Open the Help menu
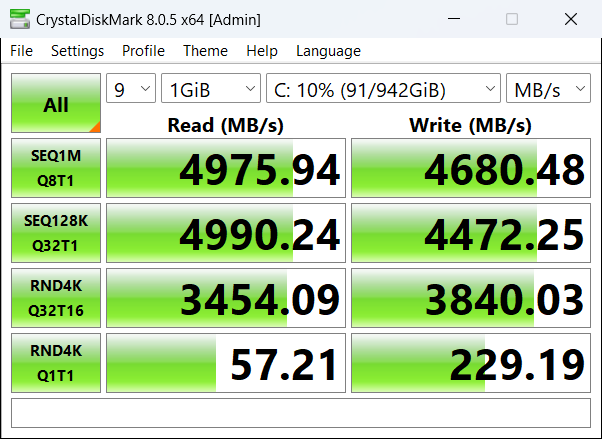The height and width of the screenshot is (439, 602). (262, 51)
